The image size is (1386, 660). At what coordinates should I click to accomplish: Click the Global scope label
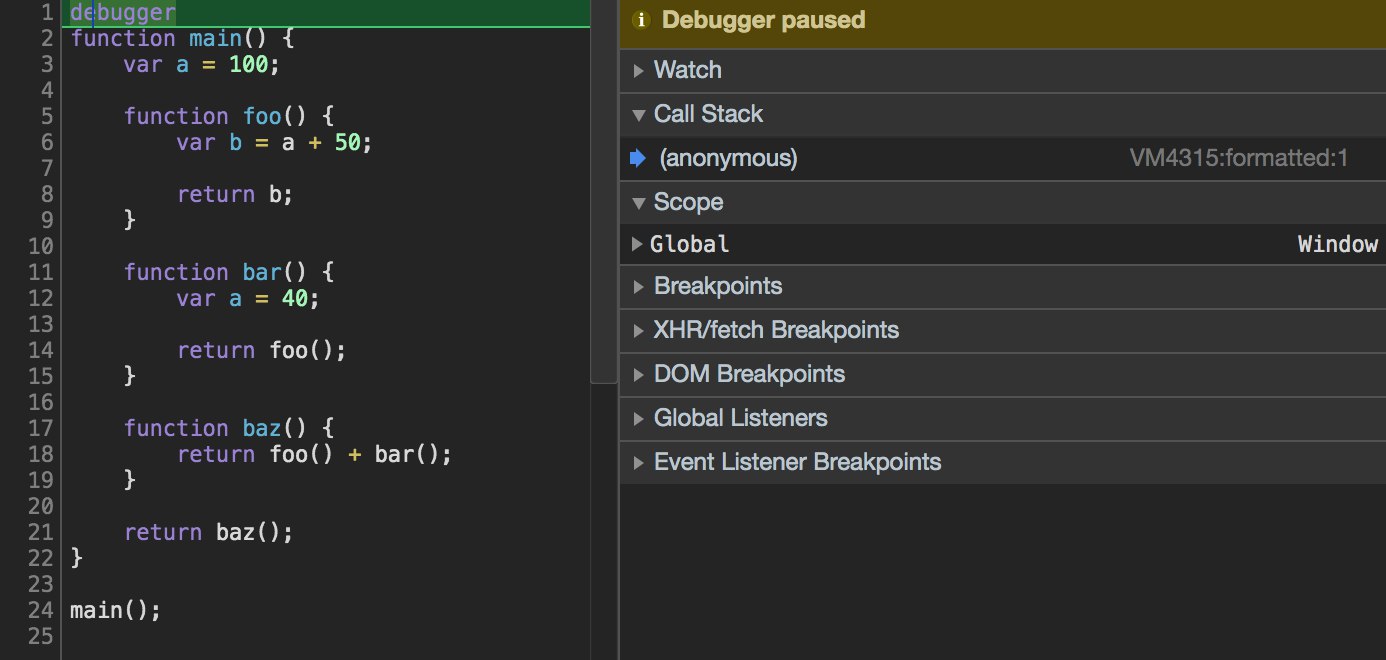tap(690, 244)
